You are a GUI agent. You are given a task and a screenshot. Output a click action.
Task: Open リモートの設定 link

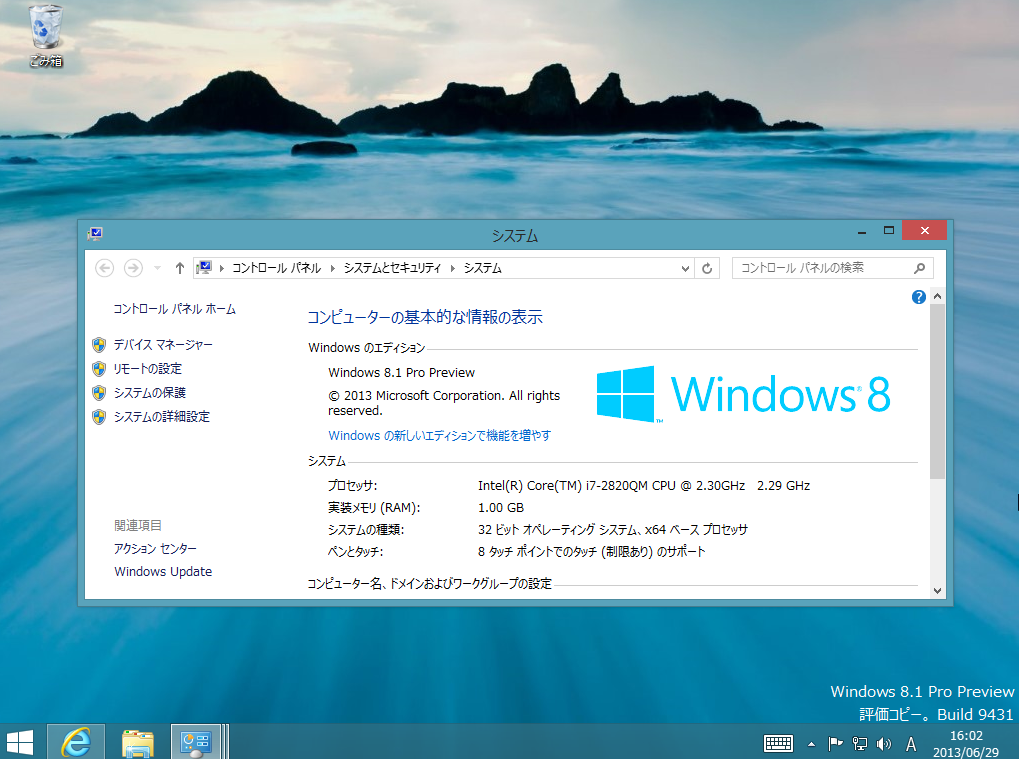click(148, 368)
